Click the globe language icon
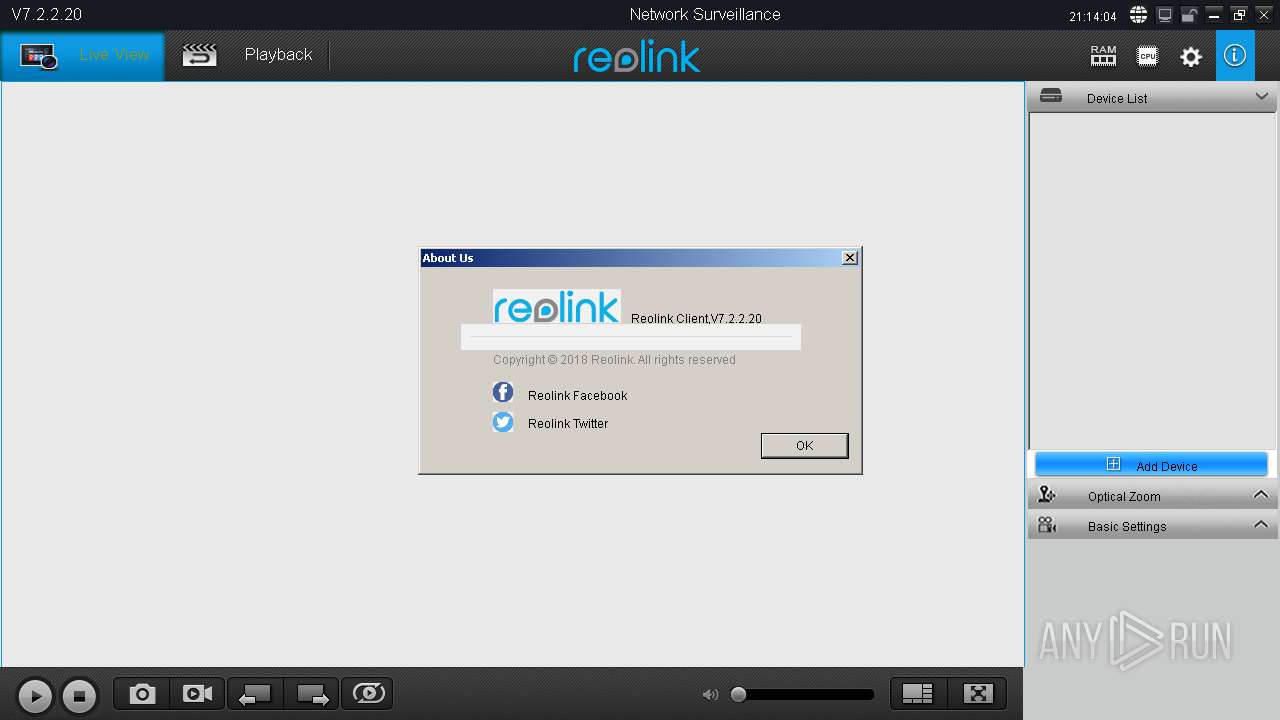 (1138, 15)
